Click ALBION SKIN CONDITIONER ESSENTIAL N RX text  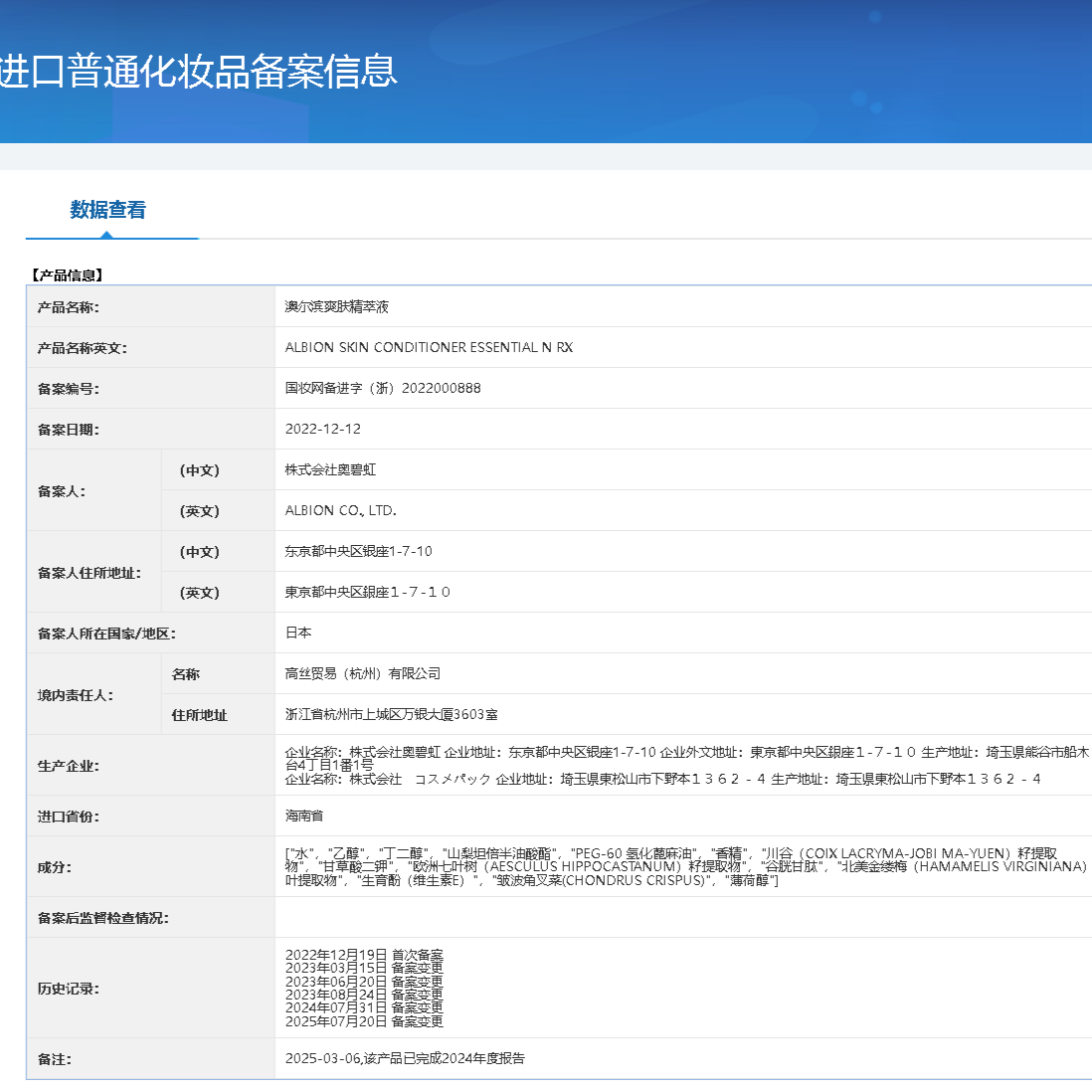pos(416,347)
